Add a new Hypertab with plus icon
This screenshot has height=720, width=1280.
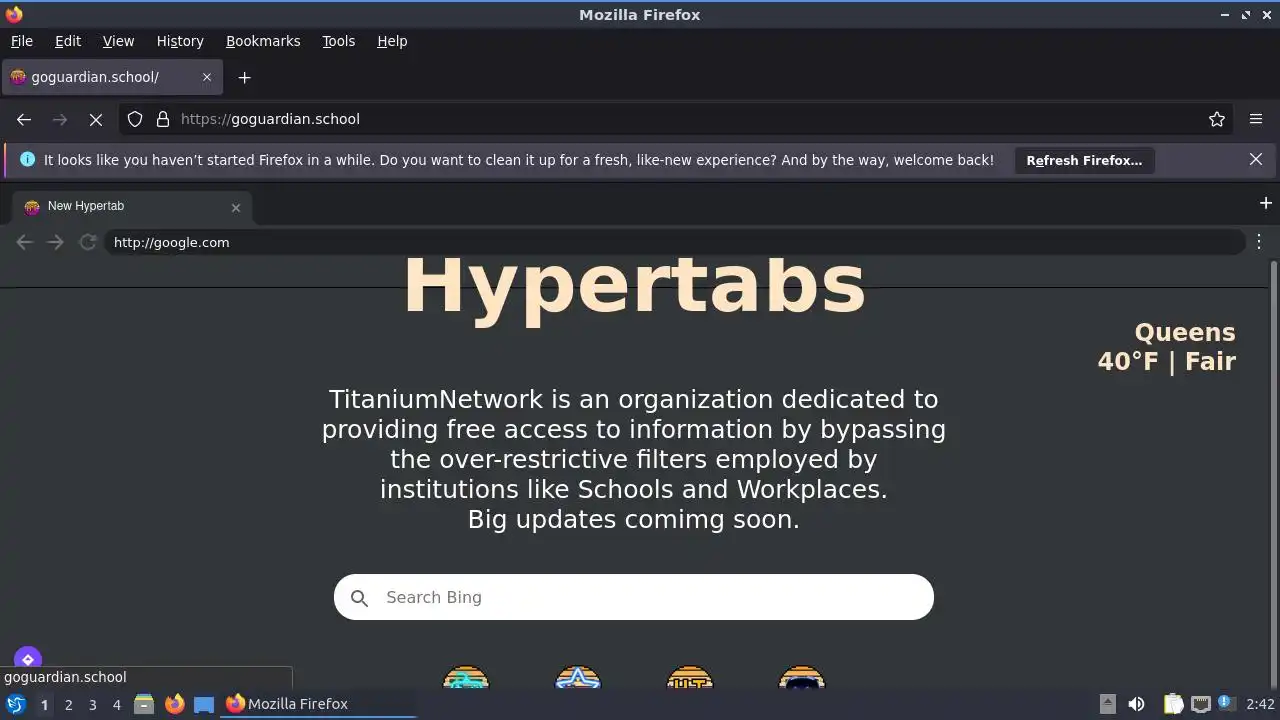point(1266,203)
